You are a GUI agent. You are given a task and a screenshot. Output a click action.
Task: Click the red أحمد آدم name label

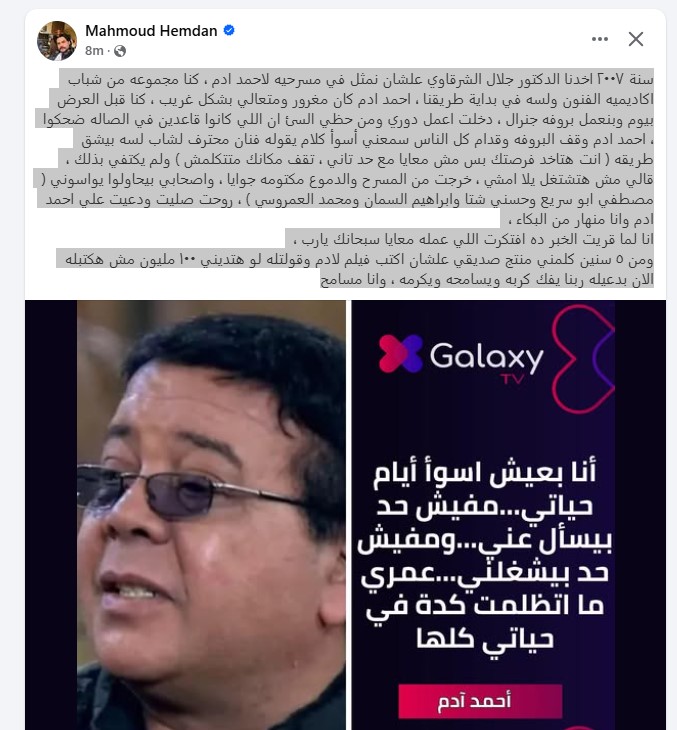pyautogui.click(x=480, y=701)
